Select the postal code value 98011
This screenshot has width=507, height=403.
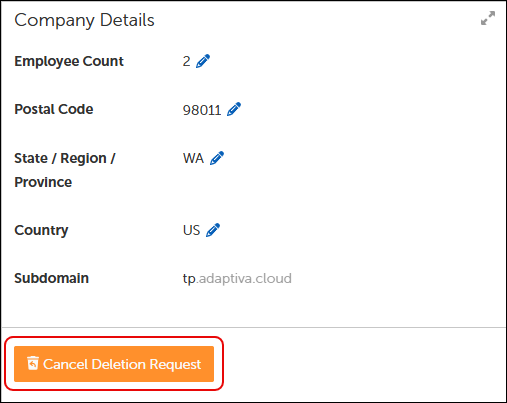pos(202,110)
